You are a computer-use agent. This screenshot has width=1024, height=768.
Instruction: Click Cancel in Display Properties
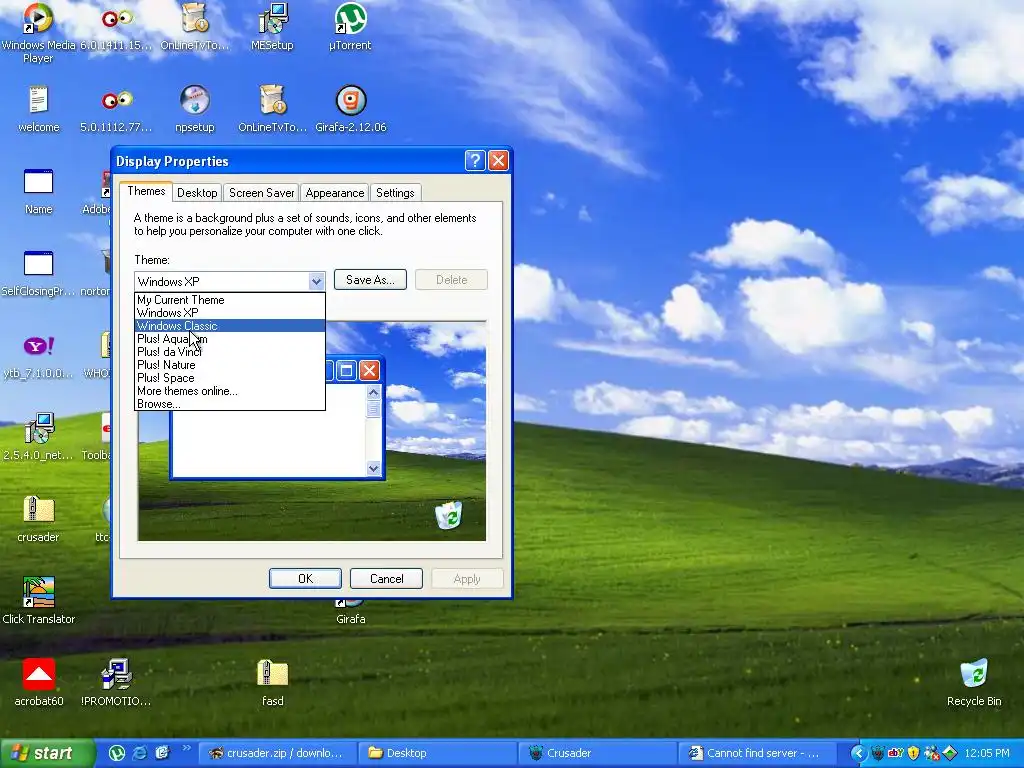[387, 579]
